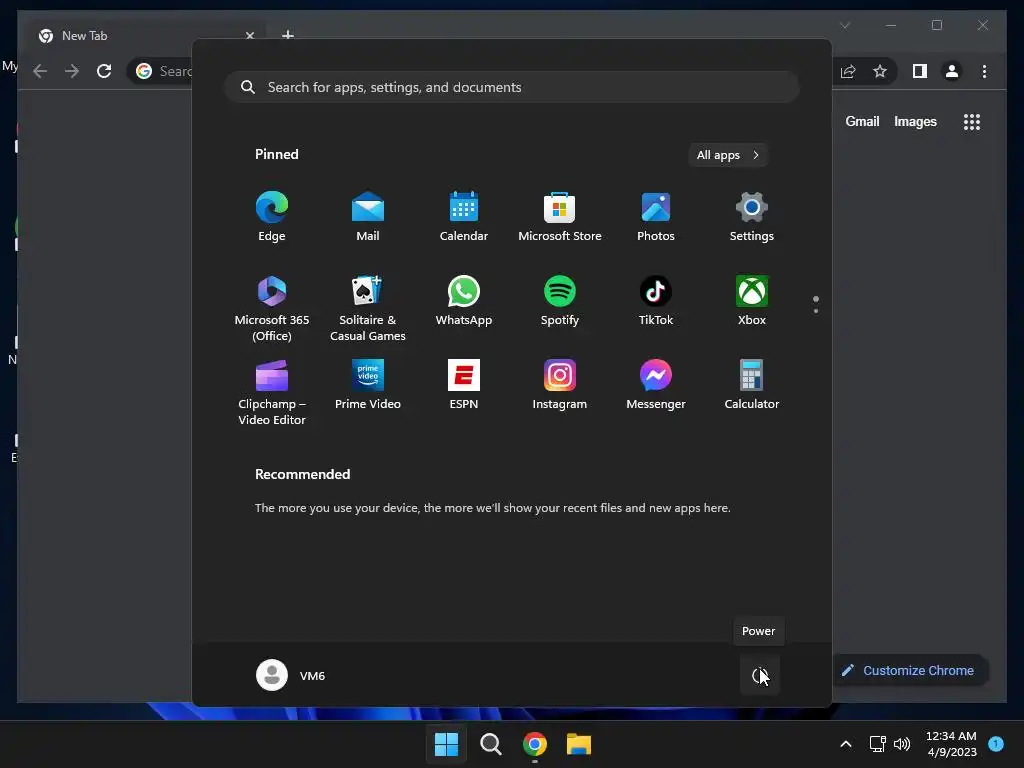The width and height of the screenshot is (1024, 768).
Task: Share this page from Chrome toolbar
Action: tap(848, 71)
